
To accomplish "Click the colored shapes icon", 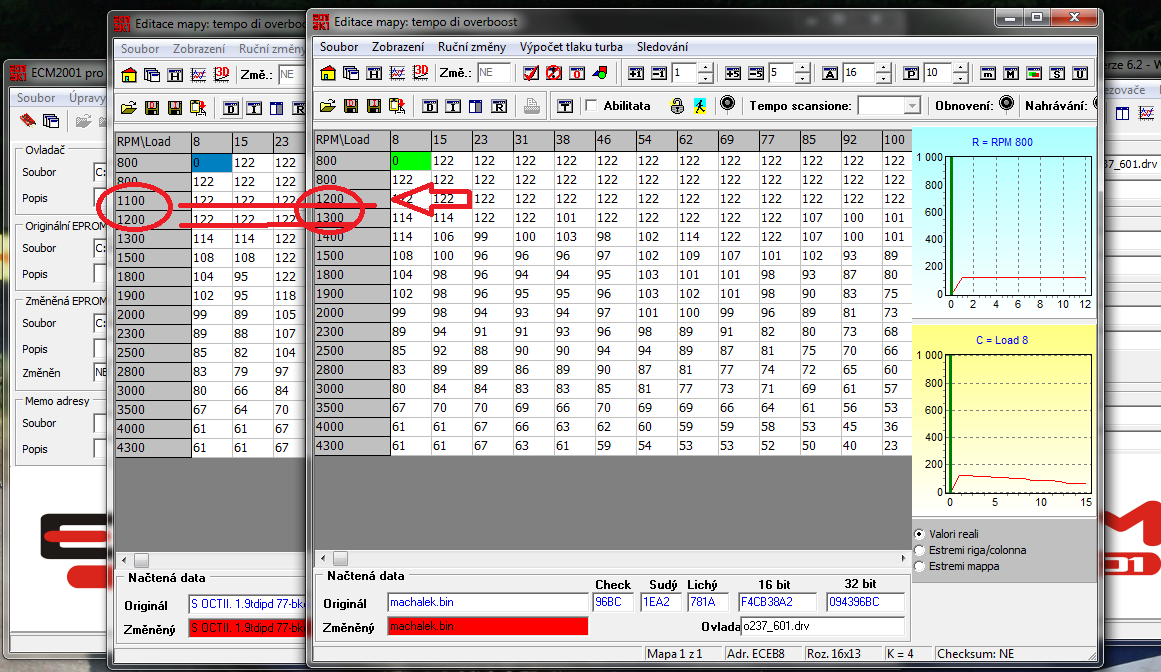I will (600, 73).
